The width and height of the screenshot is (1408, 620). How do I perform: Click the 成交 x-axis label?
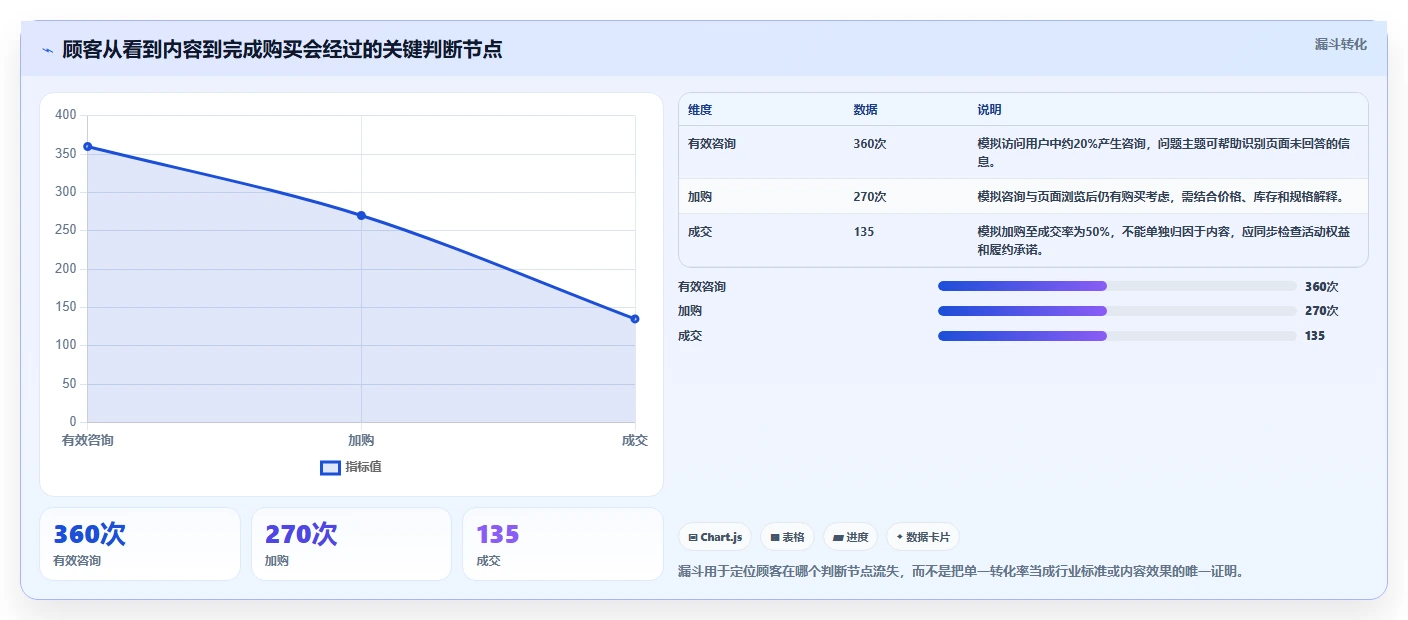point(635,440)
